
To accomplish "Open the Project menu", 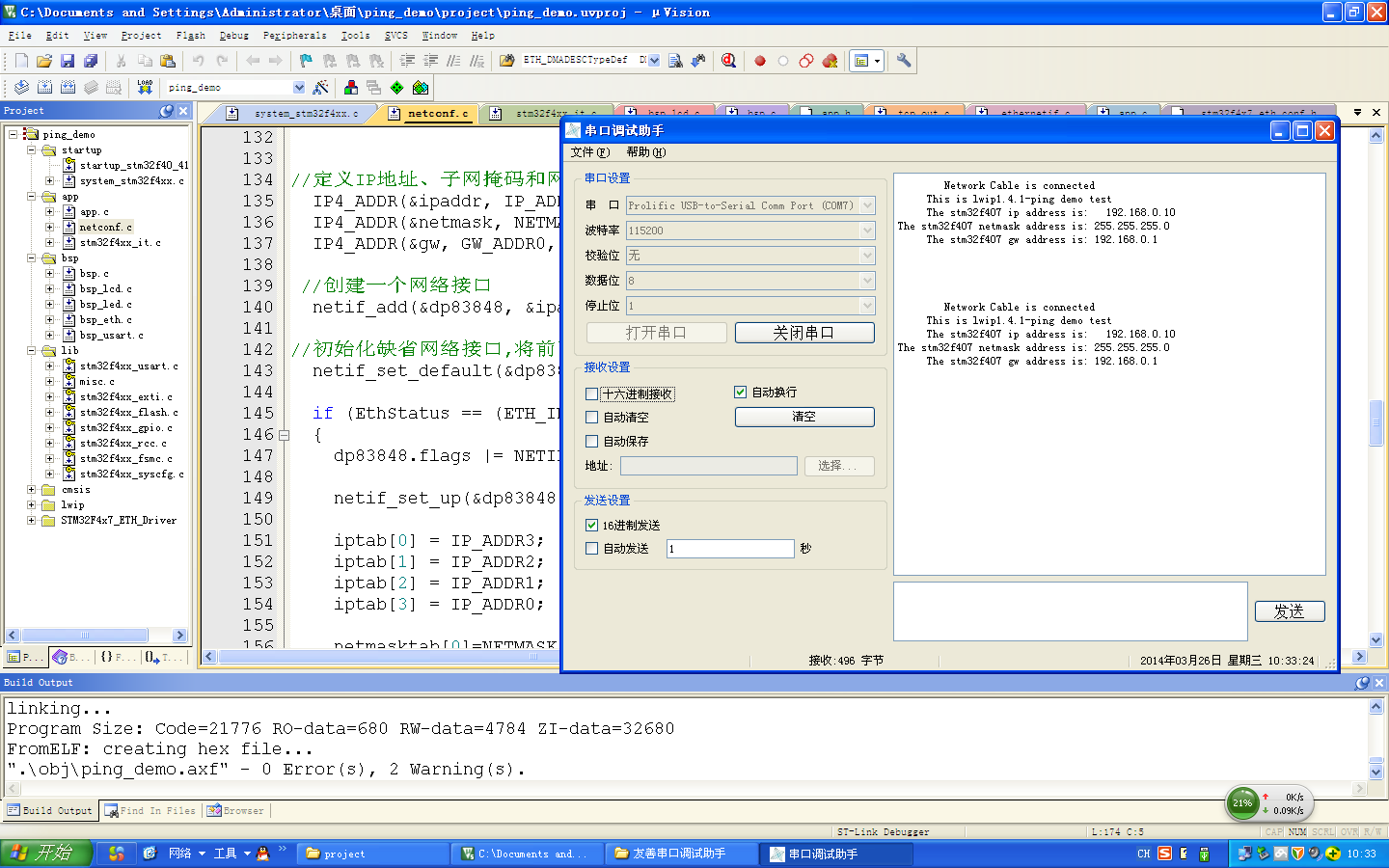I will (x=141, y=36).
